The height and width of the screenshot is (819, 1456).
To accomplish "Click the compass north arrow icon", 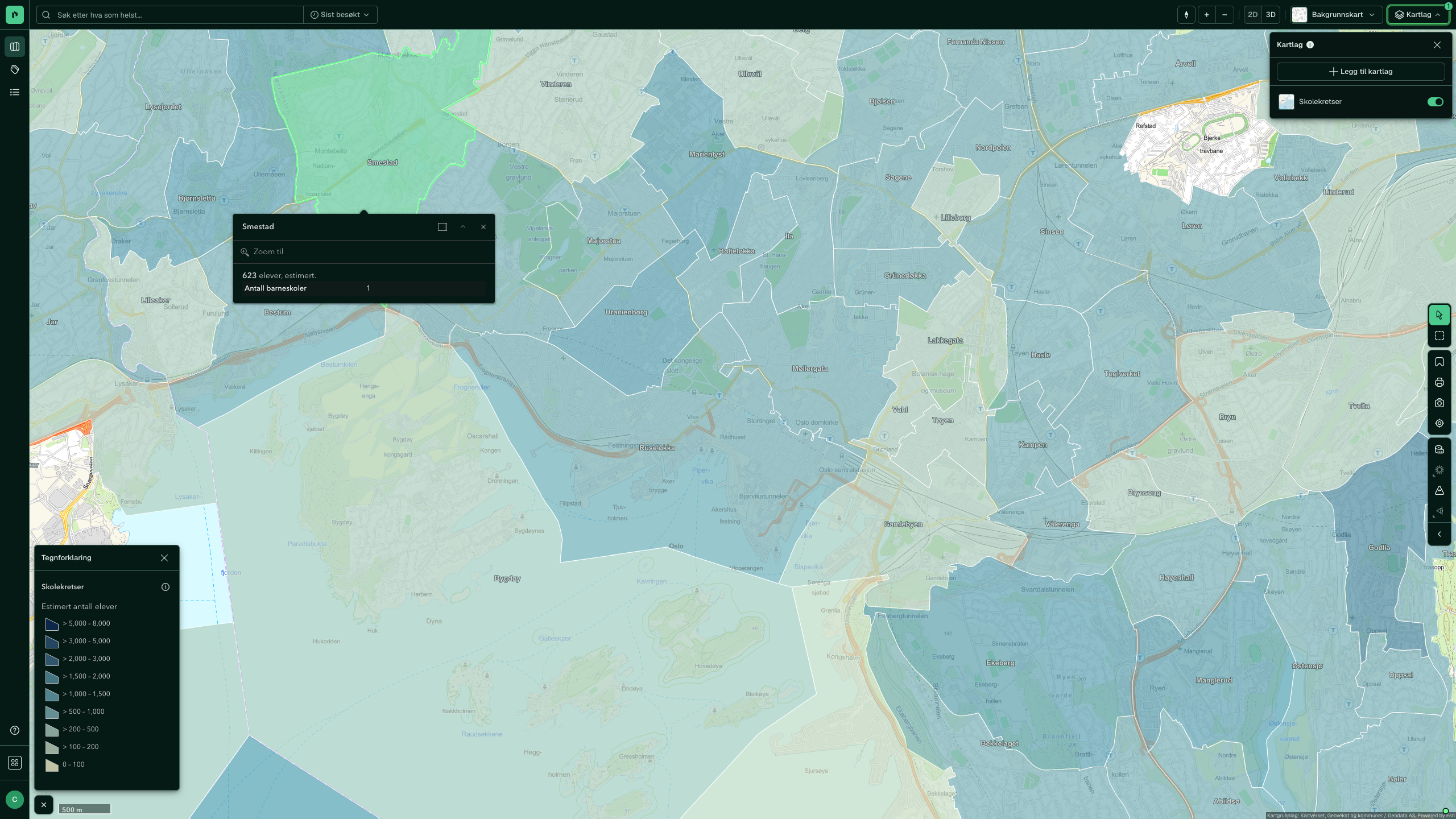I will tap(1186, 15).
